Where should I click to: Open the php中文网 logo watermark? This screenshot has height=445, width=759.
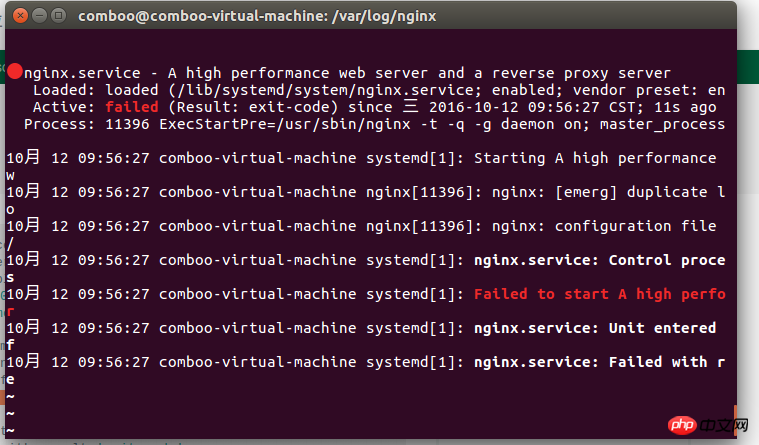[x=707, y=425]
